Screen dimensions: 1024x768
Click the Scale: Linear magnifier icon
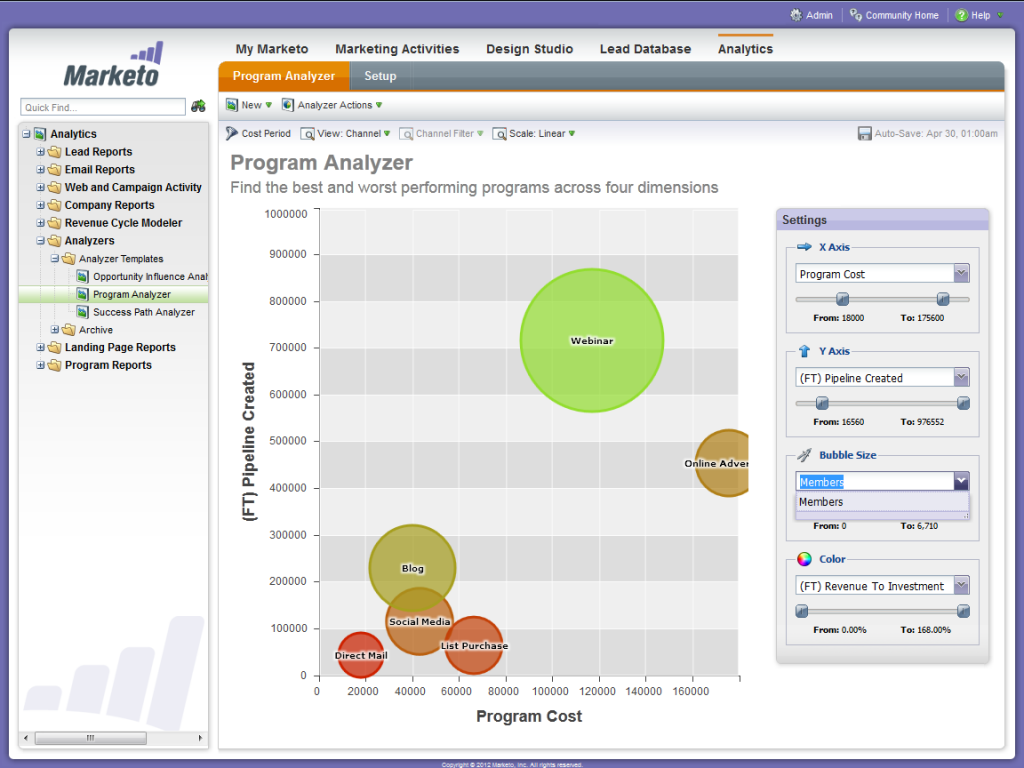(x=500, y=134)
